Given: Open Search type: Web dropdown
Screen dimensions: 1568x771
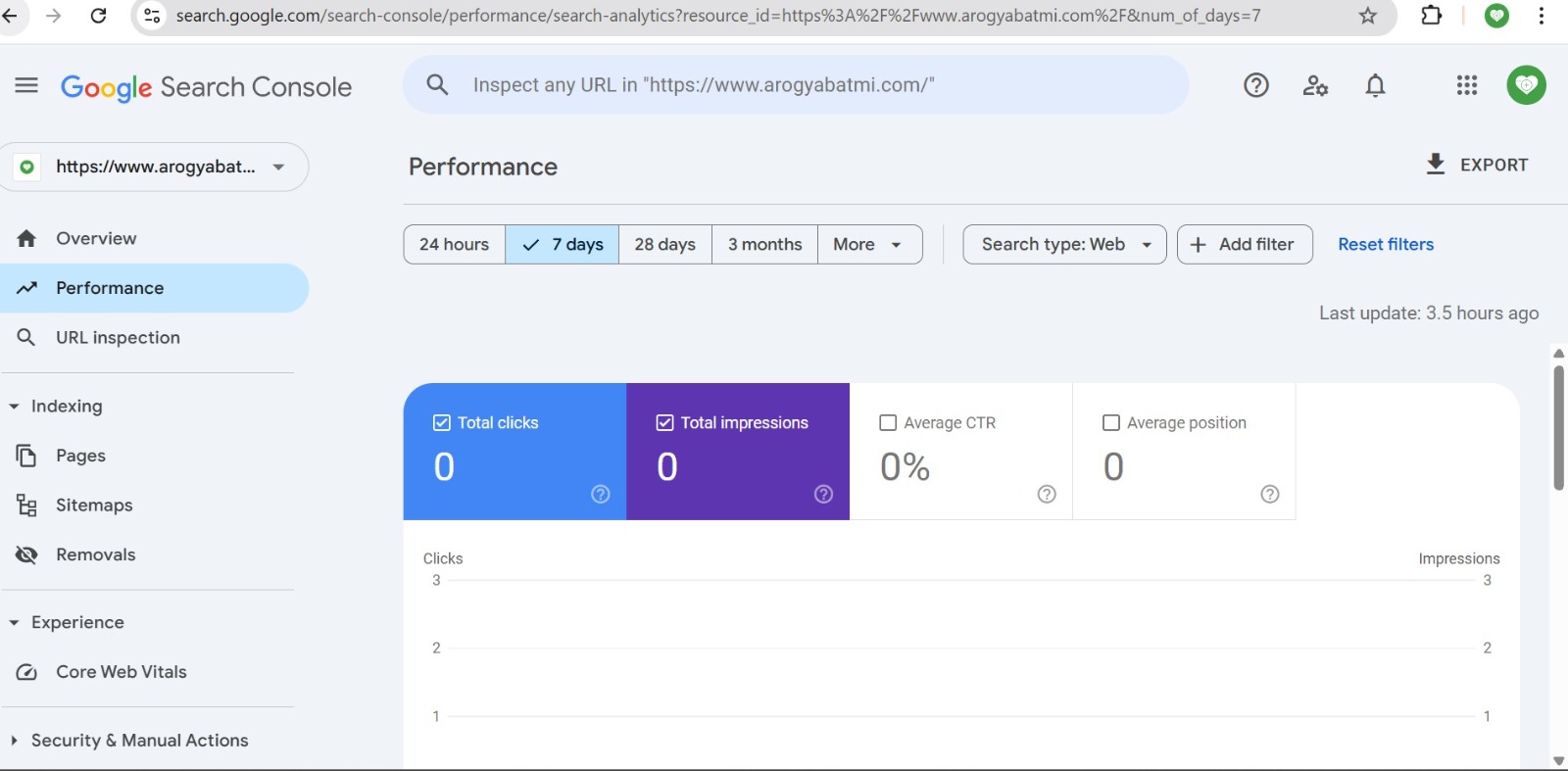Looking at the screenshot, I should coord(1064,244).
